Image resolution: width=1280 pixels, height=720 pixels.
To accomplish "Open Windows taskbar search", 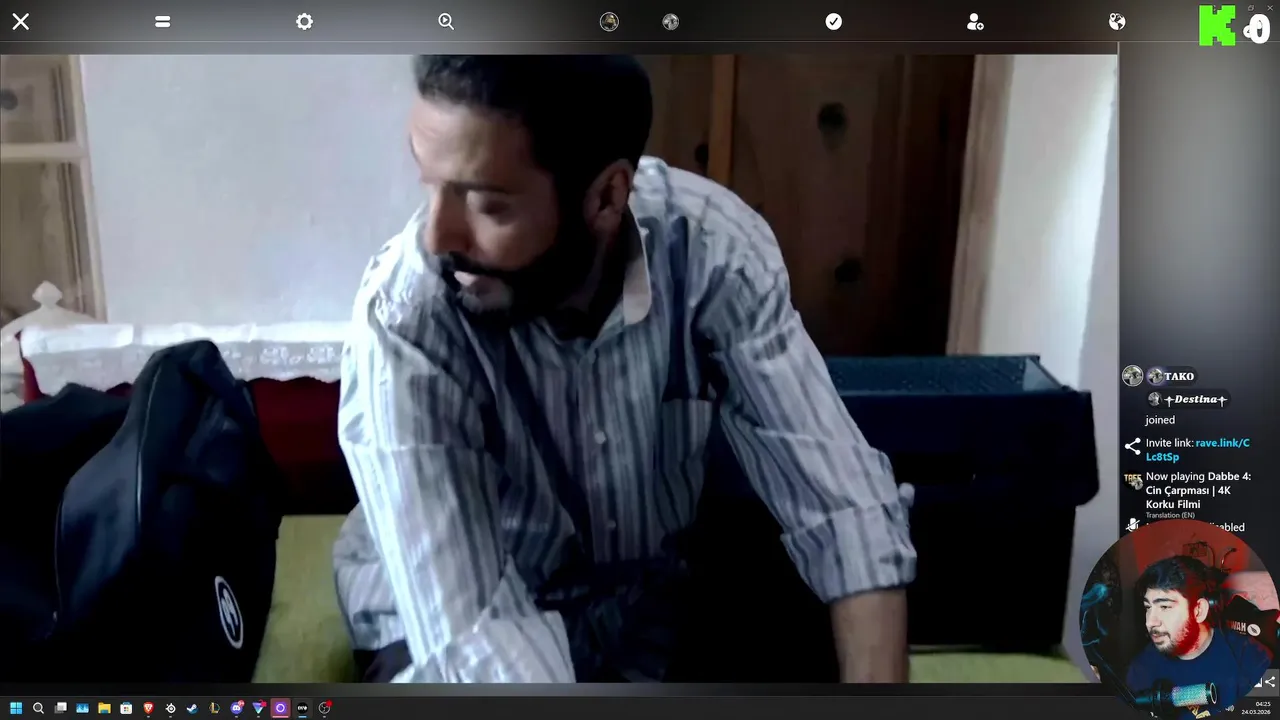I will tap(38, 708).
